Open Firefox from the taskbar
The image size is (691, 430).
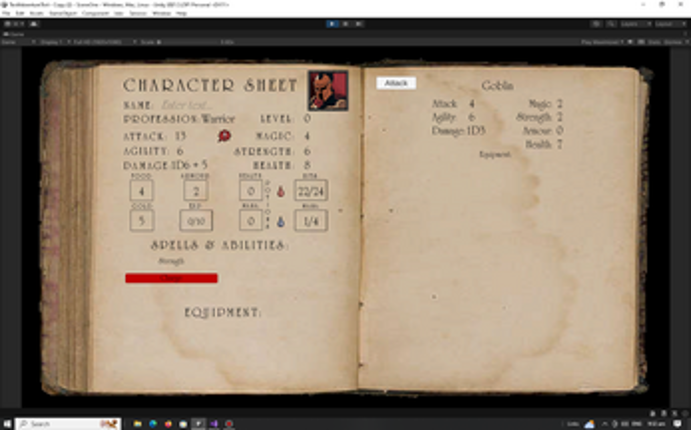click(x=168, y=424)
